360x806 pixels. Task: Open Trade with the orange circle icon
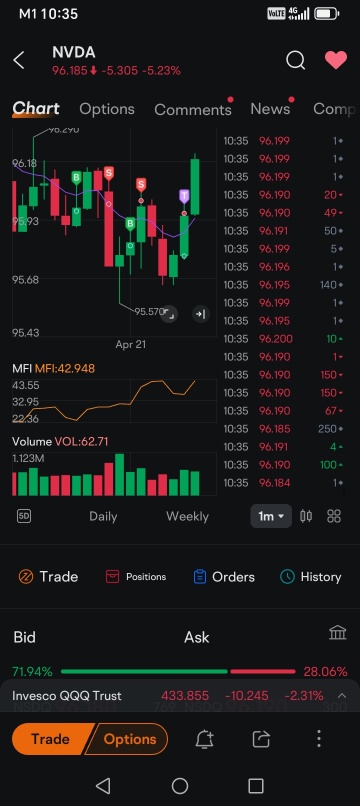tap(48, 577)
